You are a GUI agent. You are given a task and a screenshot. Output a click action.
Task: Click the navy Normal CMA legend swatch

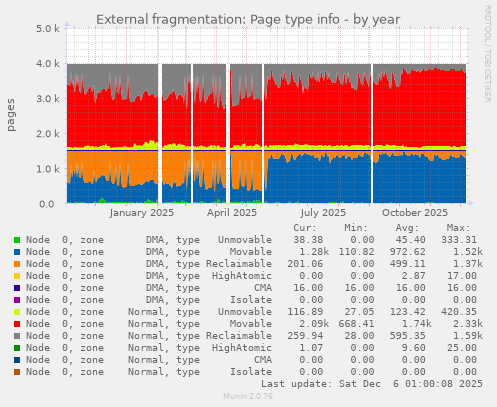pyautogui.click(x=17, y=360)
